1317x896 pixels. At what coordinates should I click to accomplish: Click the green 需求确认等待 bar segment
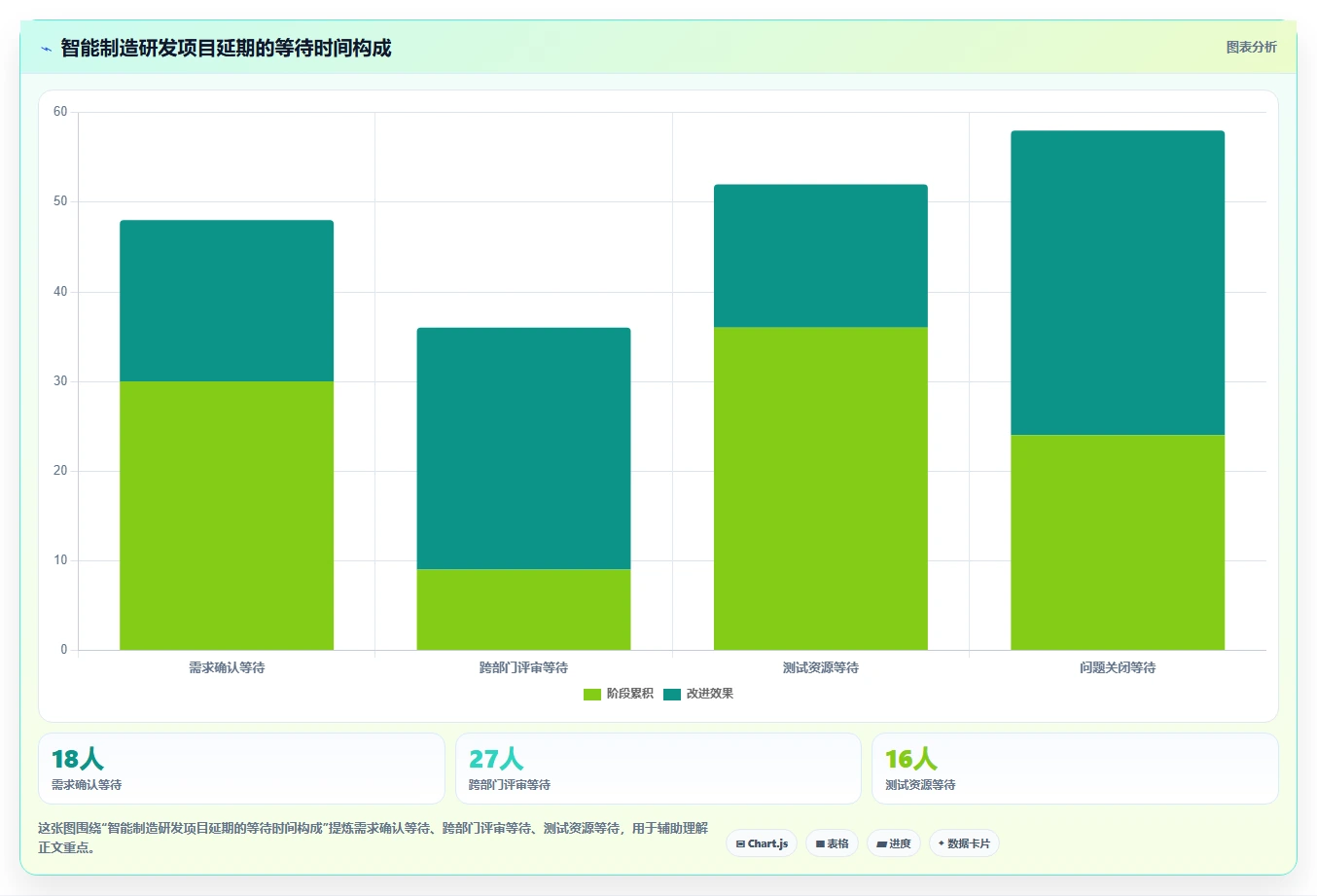227,516
